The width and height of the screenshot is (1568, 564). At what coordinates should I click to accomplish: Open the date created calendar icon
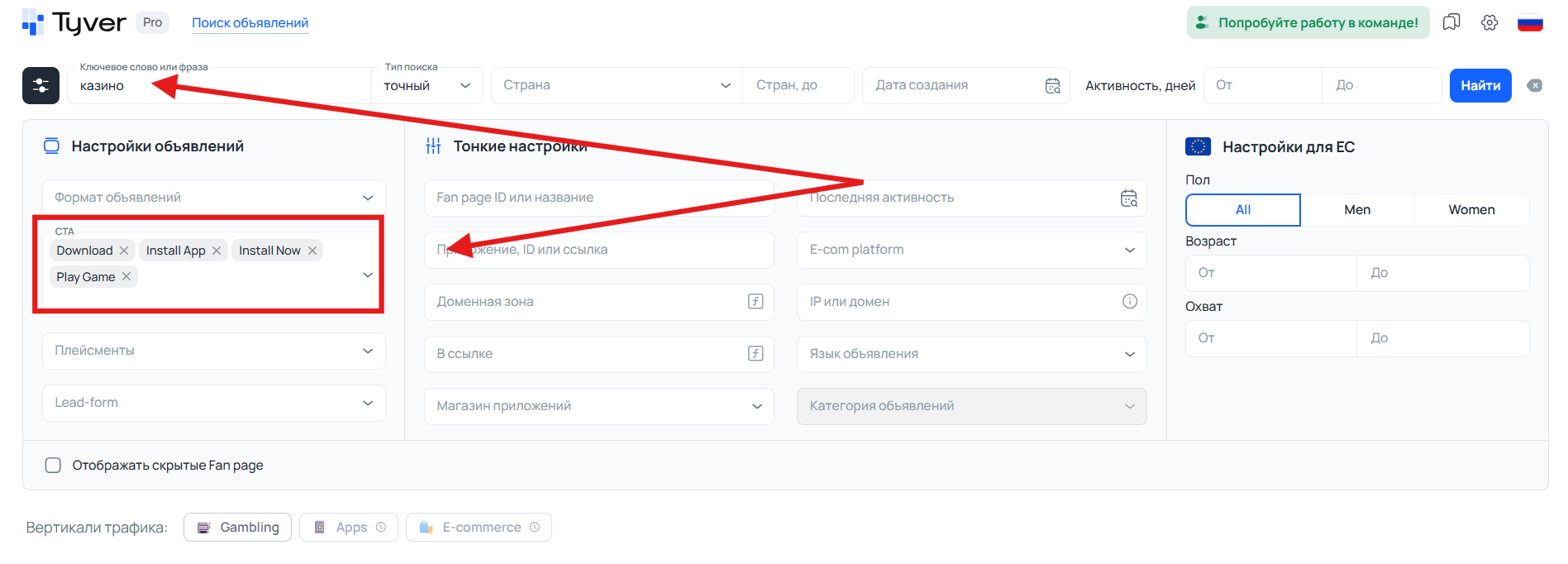(1052, 85)
